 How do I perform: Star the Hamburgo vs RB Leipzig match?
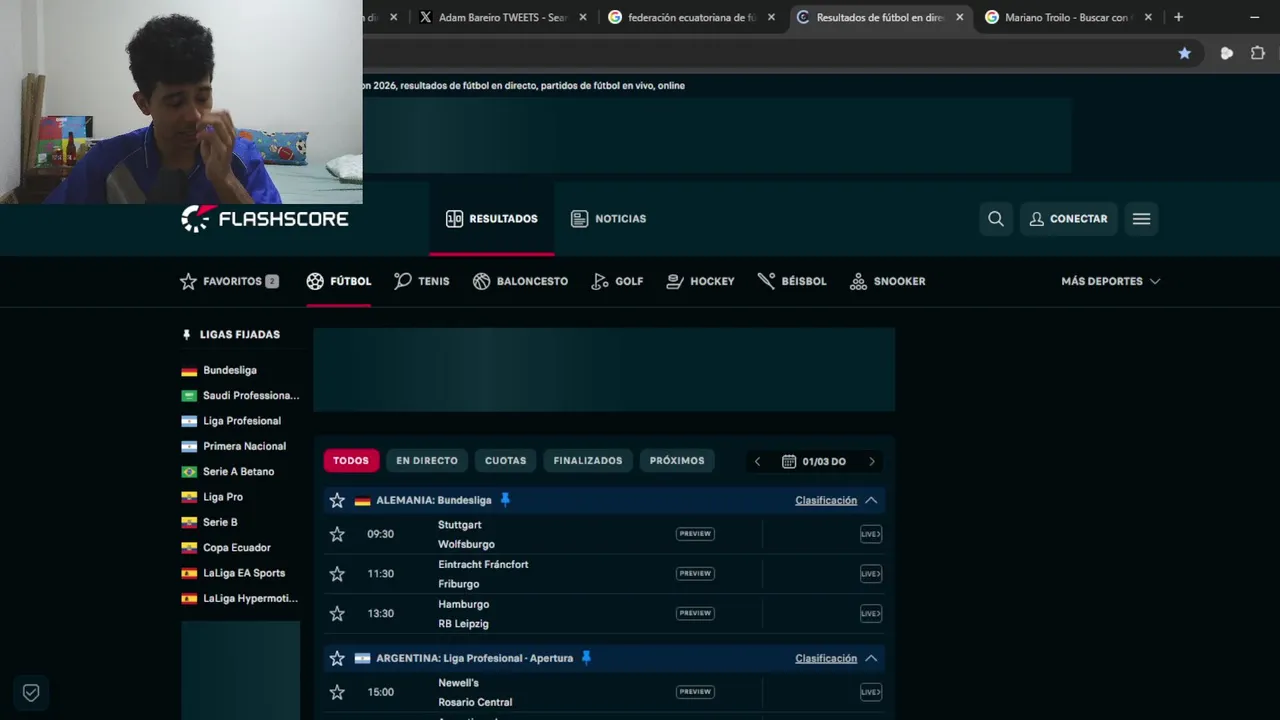tap(337, 613)
